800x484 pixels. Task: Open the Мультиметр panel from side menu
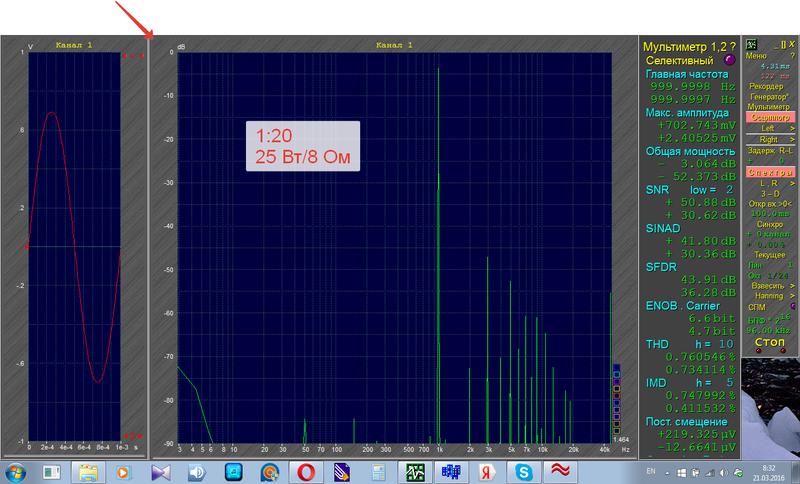[768, 107]
